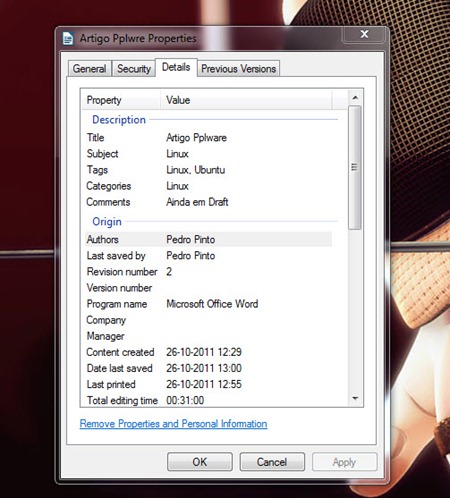Confirm with the OK button
This screenshot has height=498, width=450.
[x=200, y=462]
